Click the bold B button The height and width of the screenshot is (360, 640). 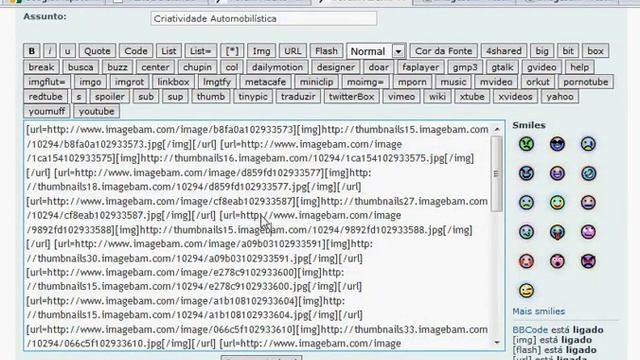31,51
